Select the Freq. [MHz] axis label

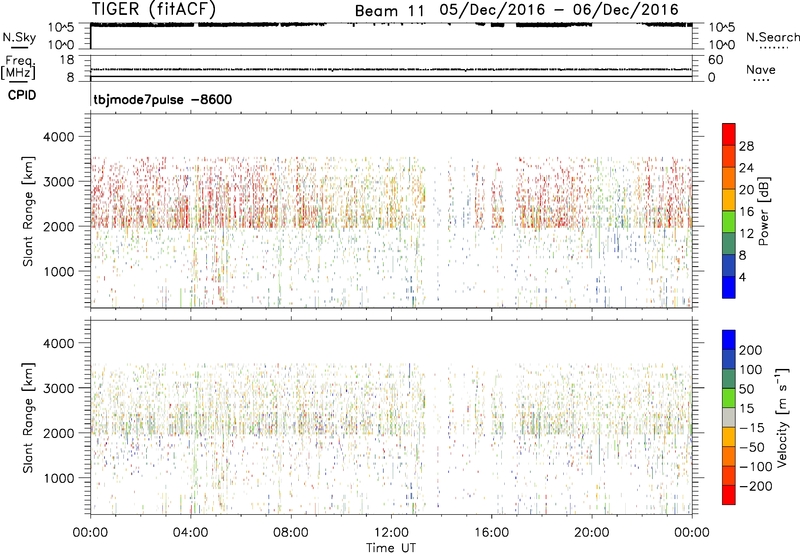tap(18, 67)
